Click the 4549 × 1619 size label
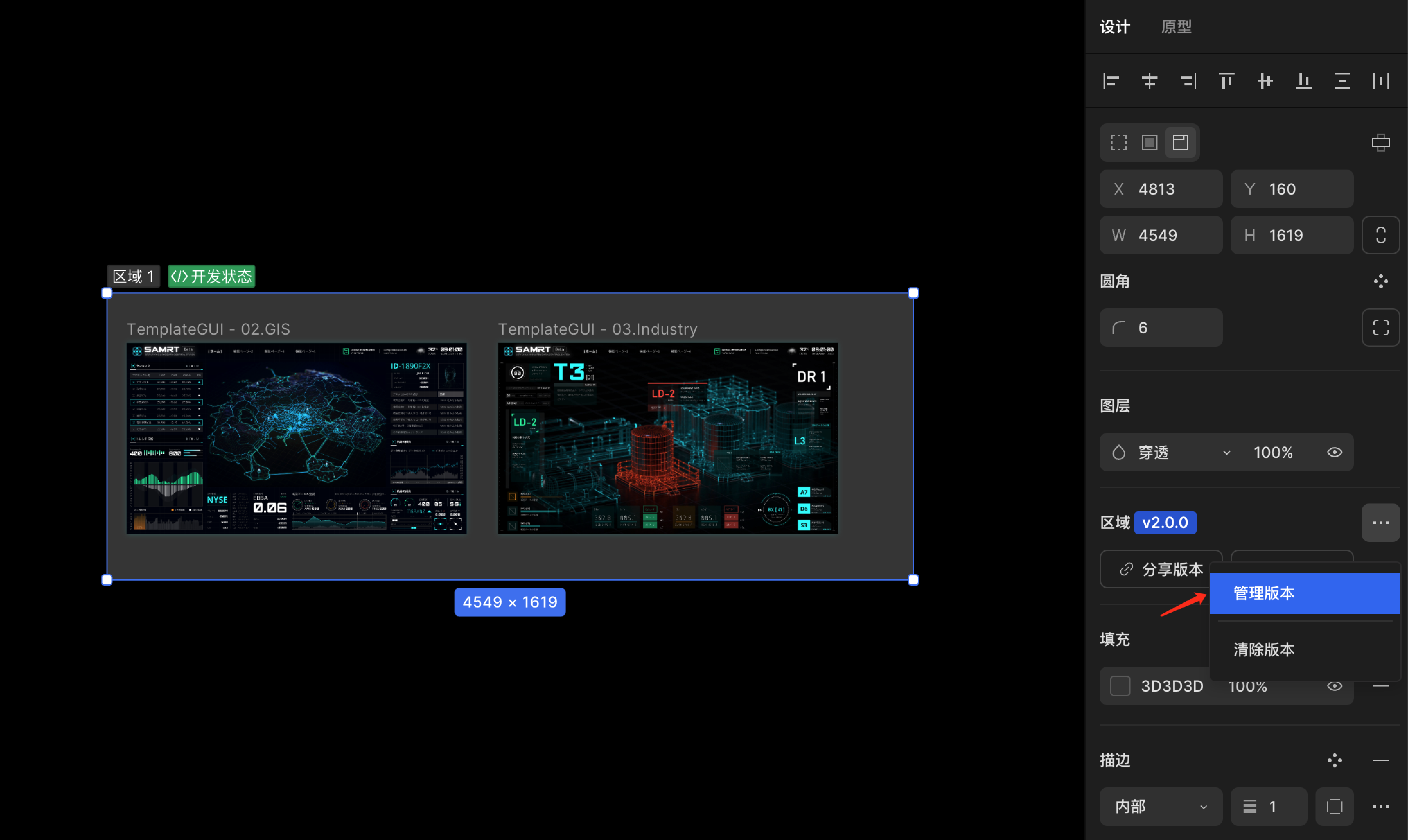The width and height of the screenshot is (1408, 840). coord(510,602)
